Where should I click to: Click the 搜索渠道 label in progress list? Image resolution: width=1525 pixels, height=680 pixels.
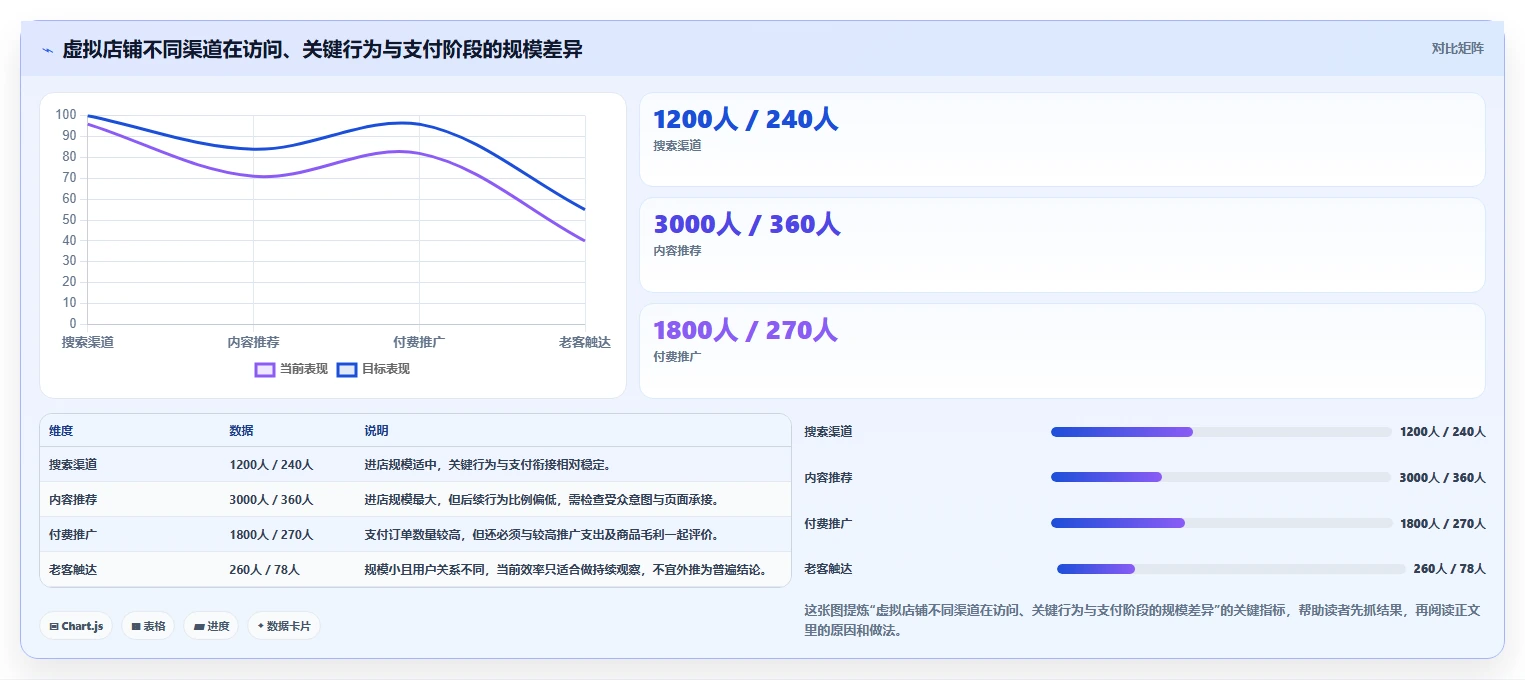(829, 432)
